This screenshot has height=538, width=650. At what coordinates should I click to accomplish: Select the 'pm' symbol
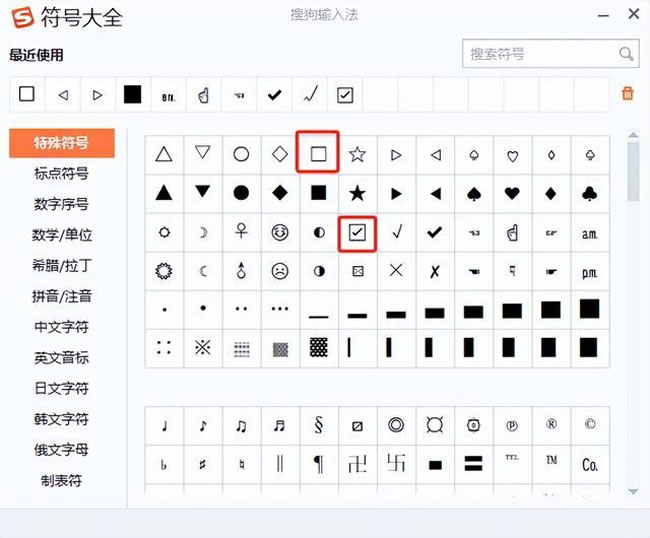pos(589,273)
